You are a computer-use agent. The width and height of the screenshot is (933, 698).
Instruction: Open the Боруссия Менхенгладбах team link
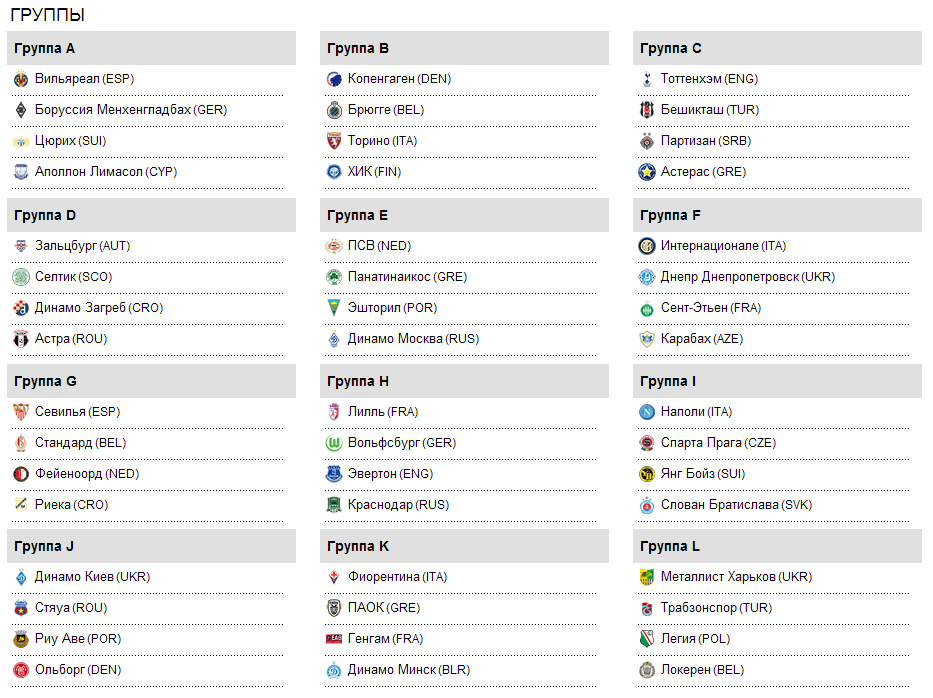(x=130, y=110)
